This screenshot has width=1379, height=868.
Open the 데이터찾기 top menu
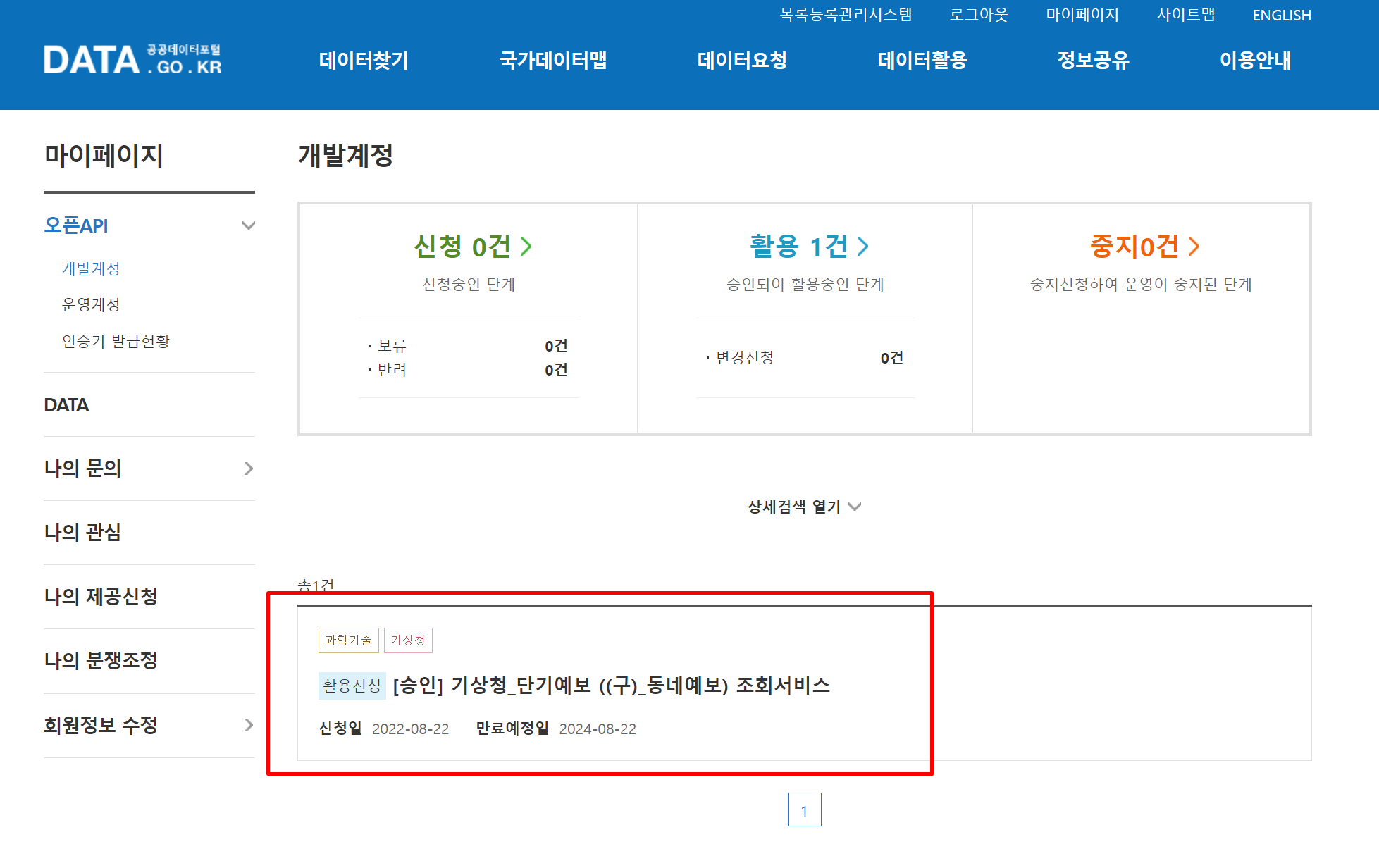tap(363, 61)
